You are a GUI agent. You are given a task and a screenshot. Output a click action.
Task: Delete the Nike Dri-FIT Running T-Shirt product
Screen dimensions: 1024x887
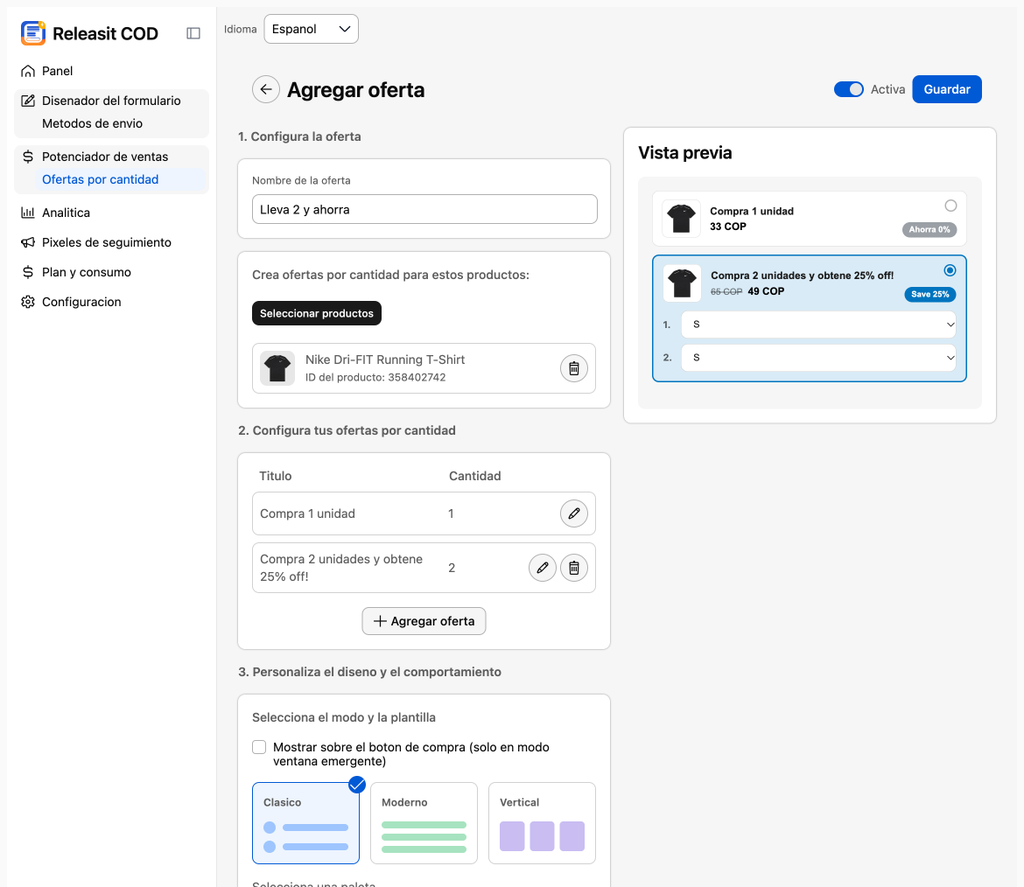point(574,368)
